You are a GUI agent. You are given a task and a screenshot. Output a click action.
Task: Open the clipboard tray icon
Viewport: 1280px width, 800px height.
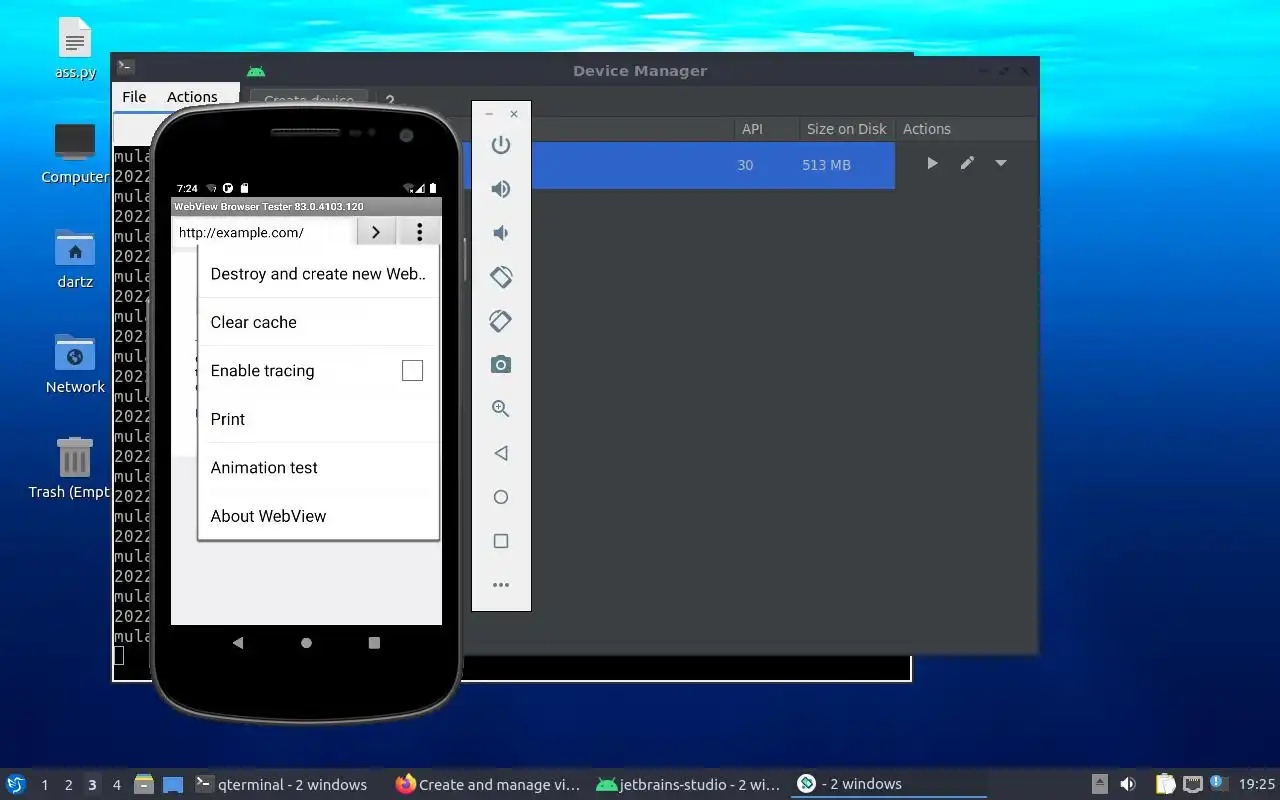[x=1165, y=784]
